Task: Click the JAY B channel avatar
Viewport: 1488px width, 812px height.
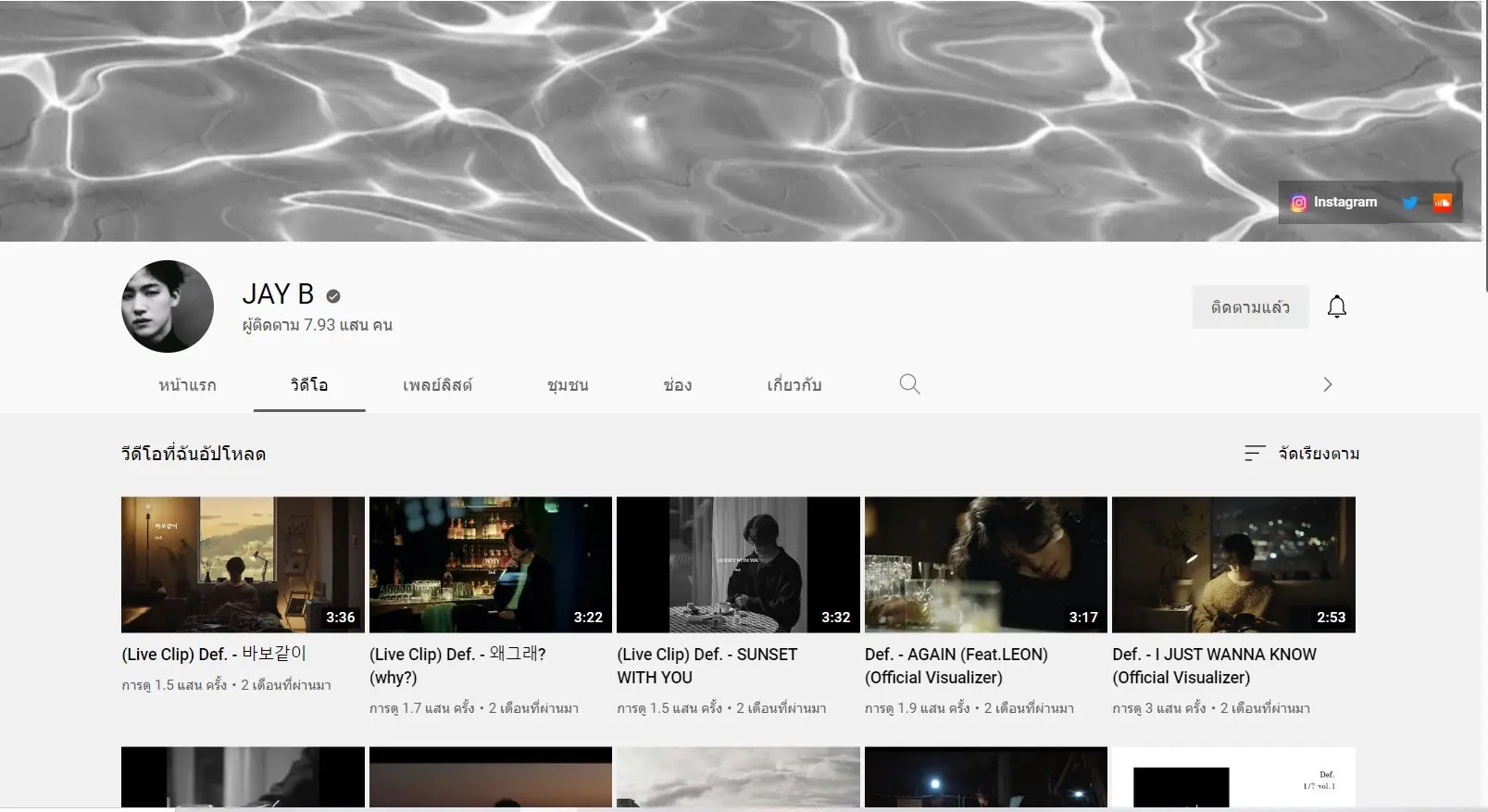Action: pos(168,306)
